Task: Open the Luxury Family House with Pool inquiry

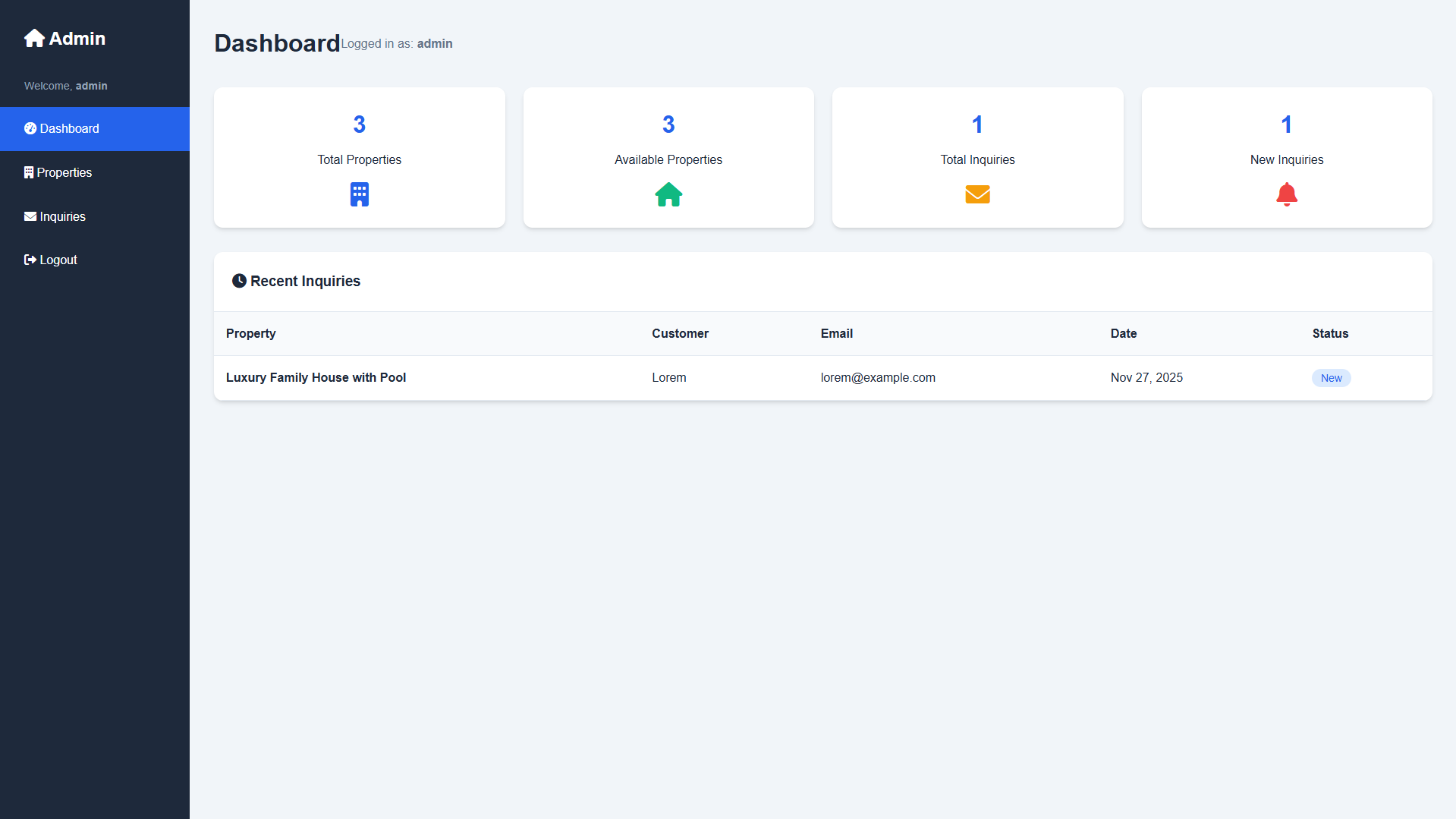Action: (316, 378)
